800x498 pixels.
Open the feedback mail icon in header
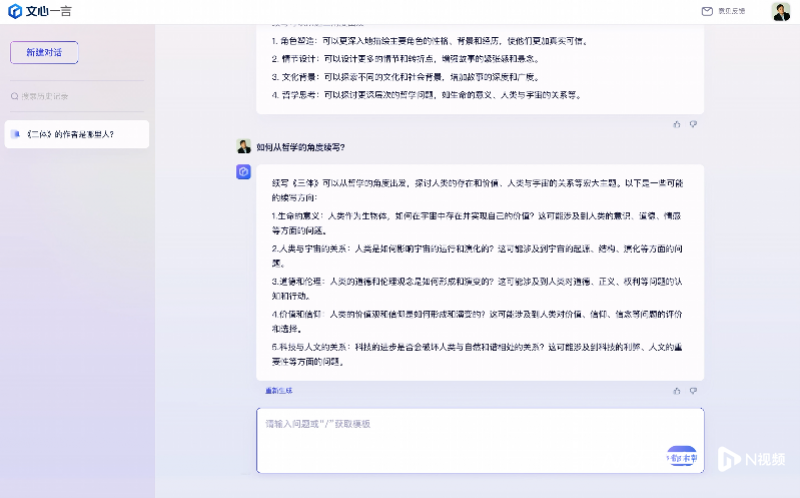pyautogui.click(x=707, y=11)
